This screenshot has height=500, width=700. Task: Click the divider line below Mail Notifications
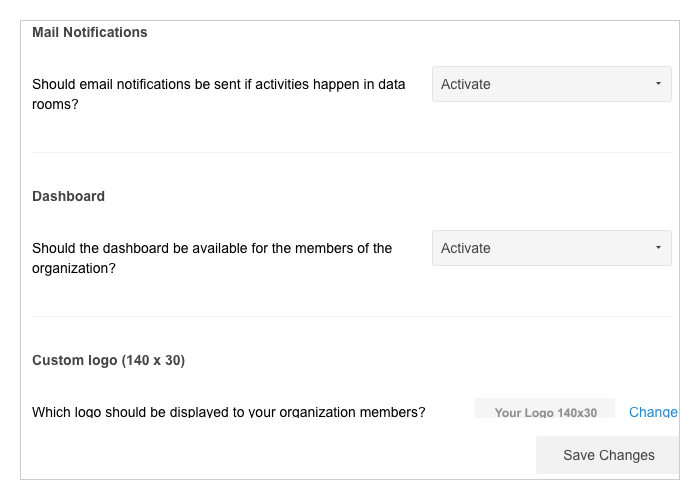click(x=352, y=152)
